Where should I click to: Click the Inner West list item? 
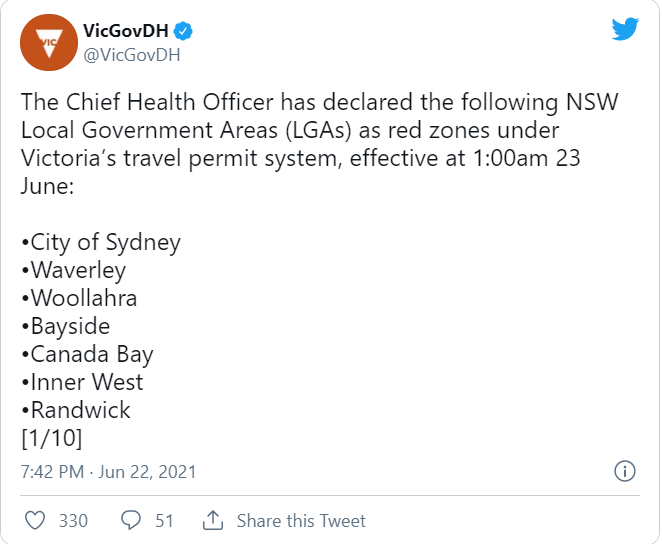pyautogui.click(x=82, y=382)
